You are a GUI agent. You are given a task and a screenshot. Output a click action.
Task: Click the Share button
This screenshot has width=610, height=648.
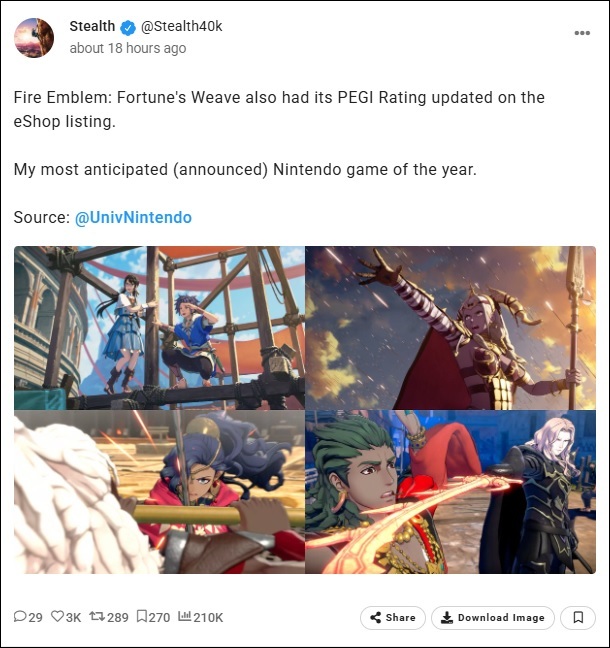393,618
